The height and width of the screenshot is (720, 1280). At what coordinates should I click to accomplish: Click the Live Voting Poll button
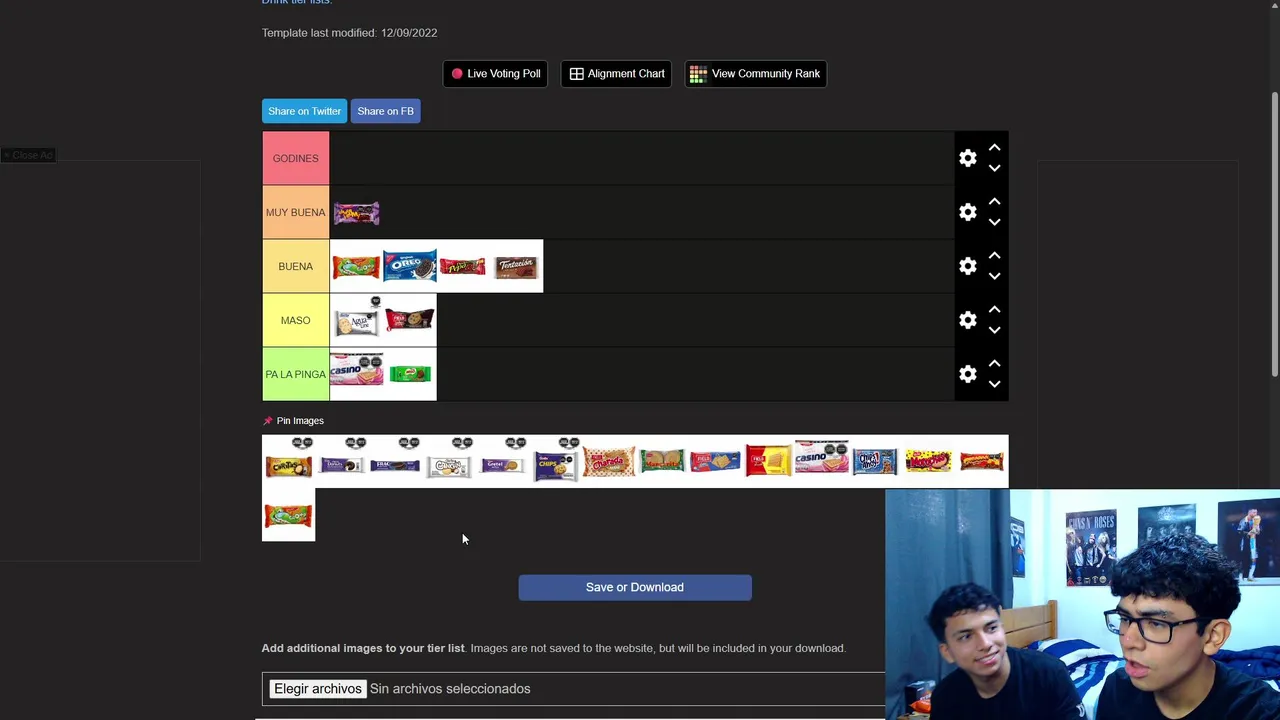(x=495, y=73)
